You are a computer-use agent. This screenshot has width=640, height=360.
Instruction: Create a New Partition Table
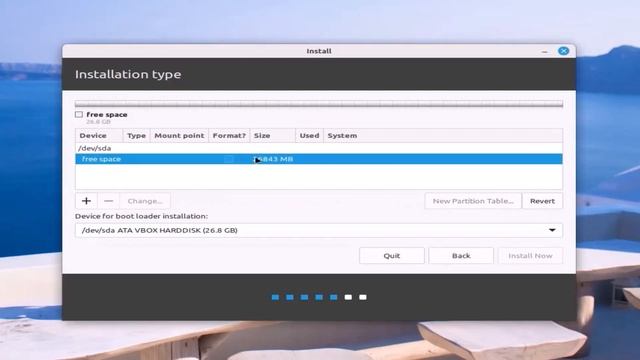click(x=473, y=201)
